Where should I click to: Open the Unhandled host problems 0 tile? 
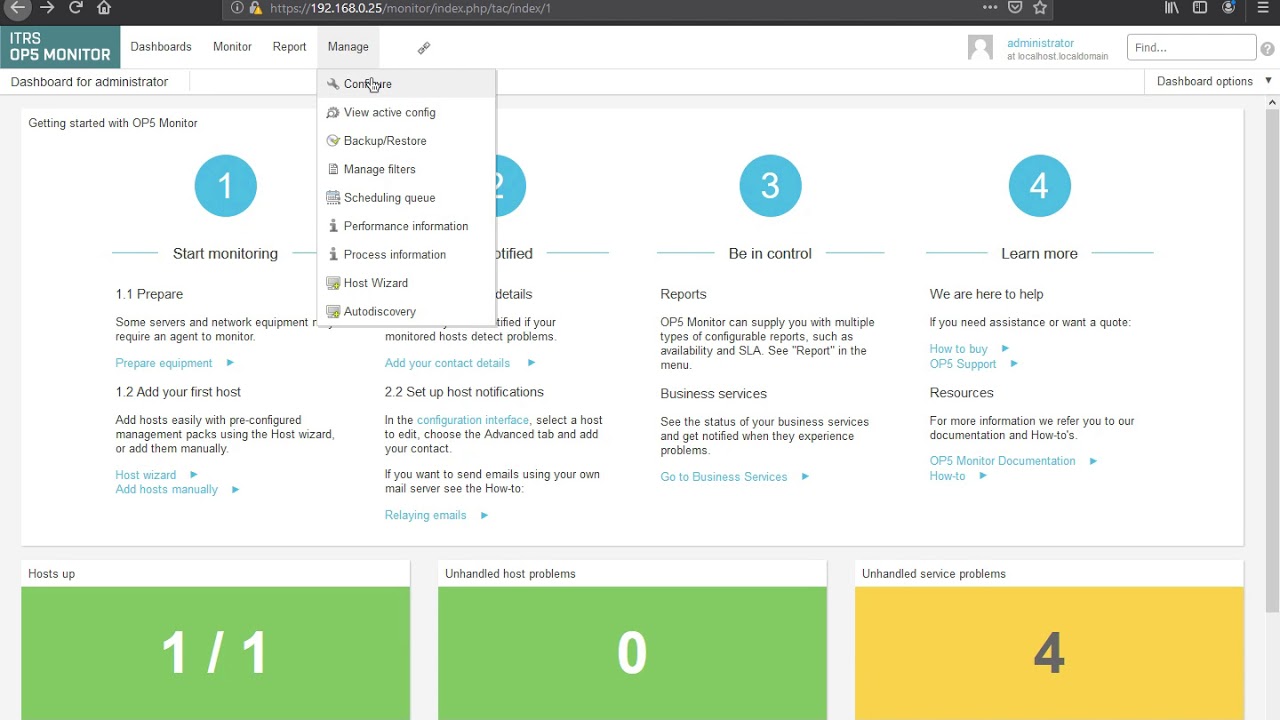point(632,653)
